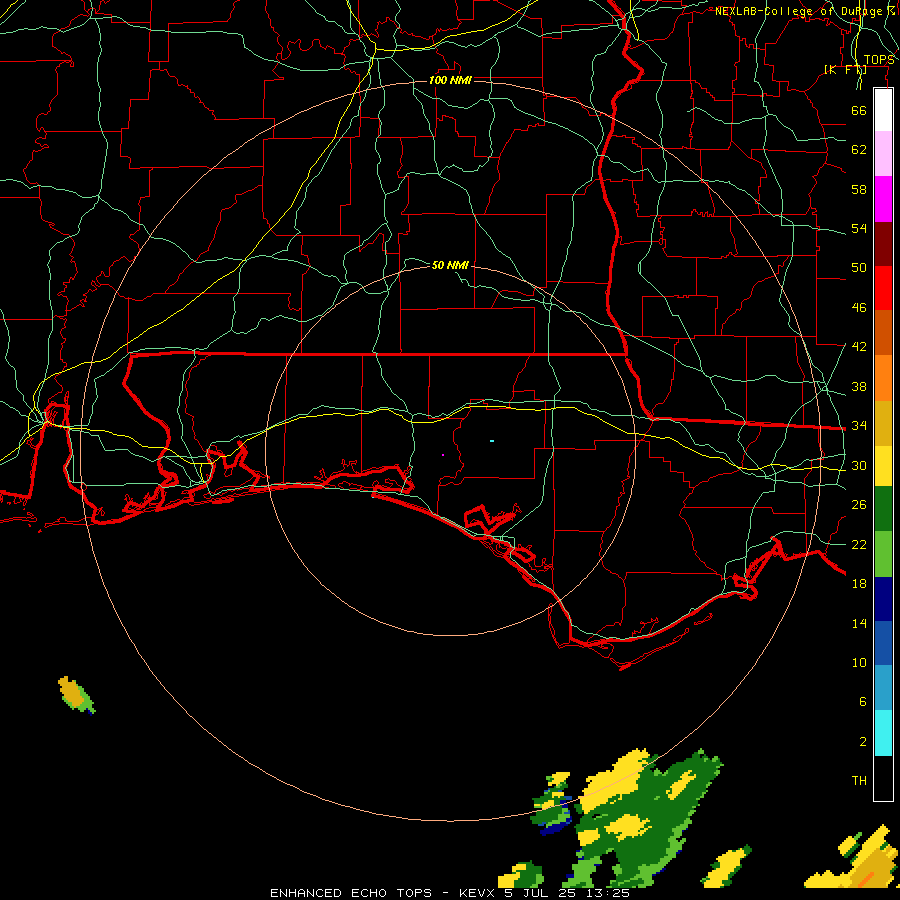Click the bright red legend swatch
The height and width of the screenshot is (900, 900).
click(x=883, y=288)
